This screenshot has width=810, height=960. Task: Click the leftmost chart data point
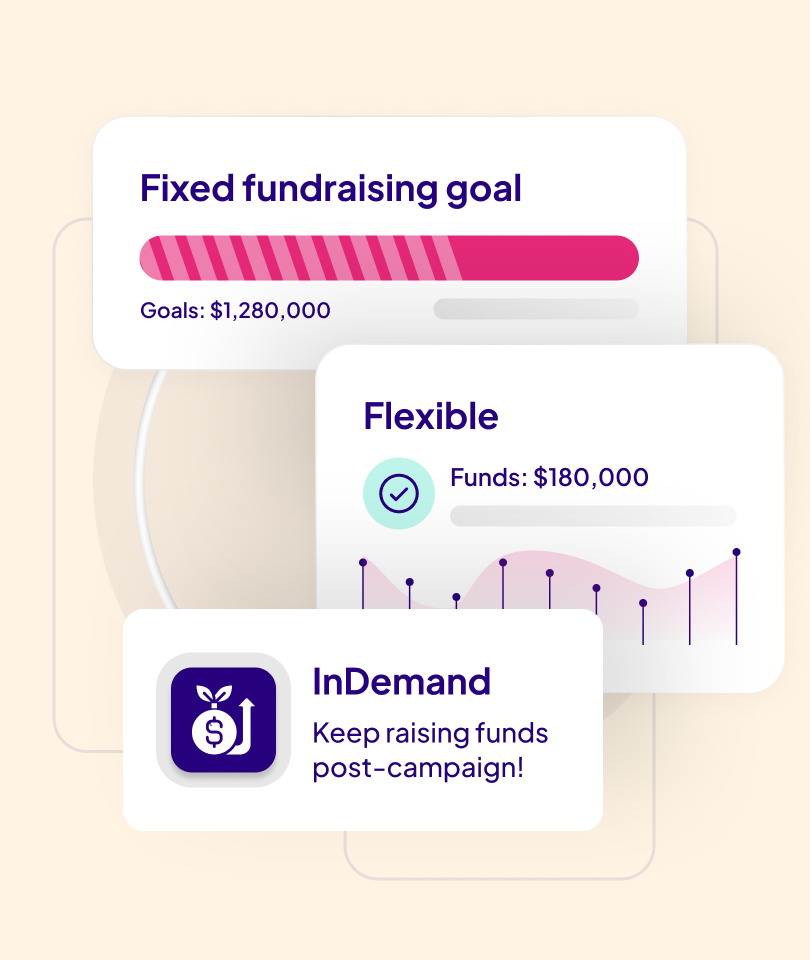tap(363, 562)
